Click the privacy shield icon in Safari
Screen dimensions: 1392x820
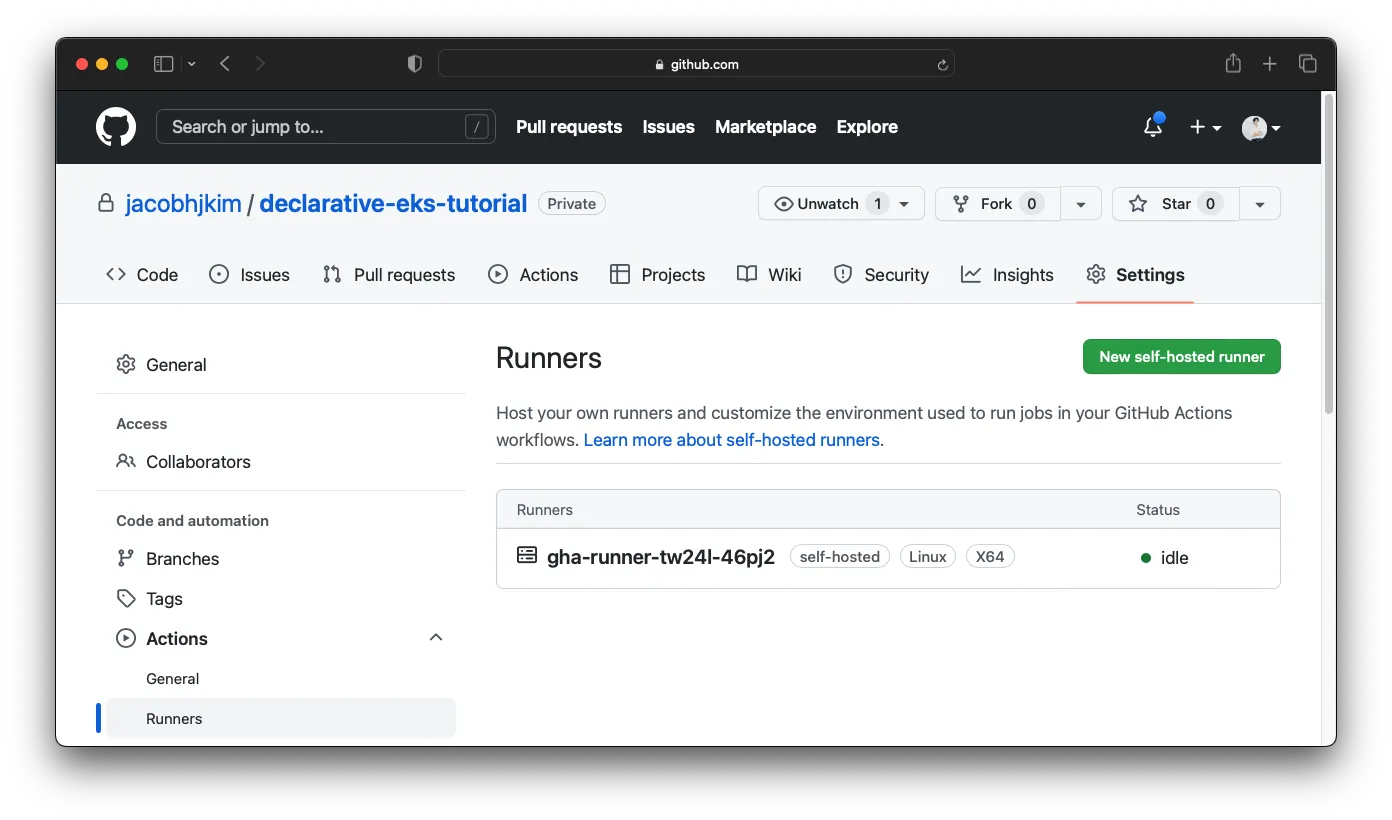[413, 63]
